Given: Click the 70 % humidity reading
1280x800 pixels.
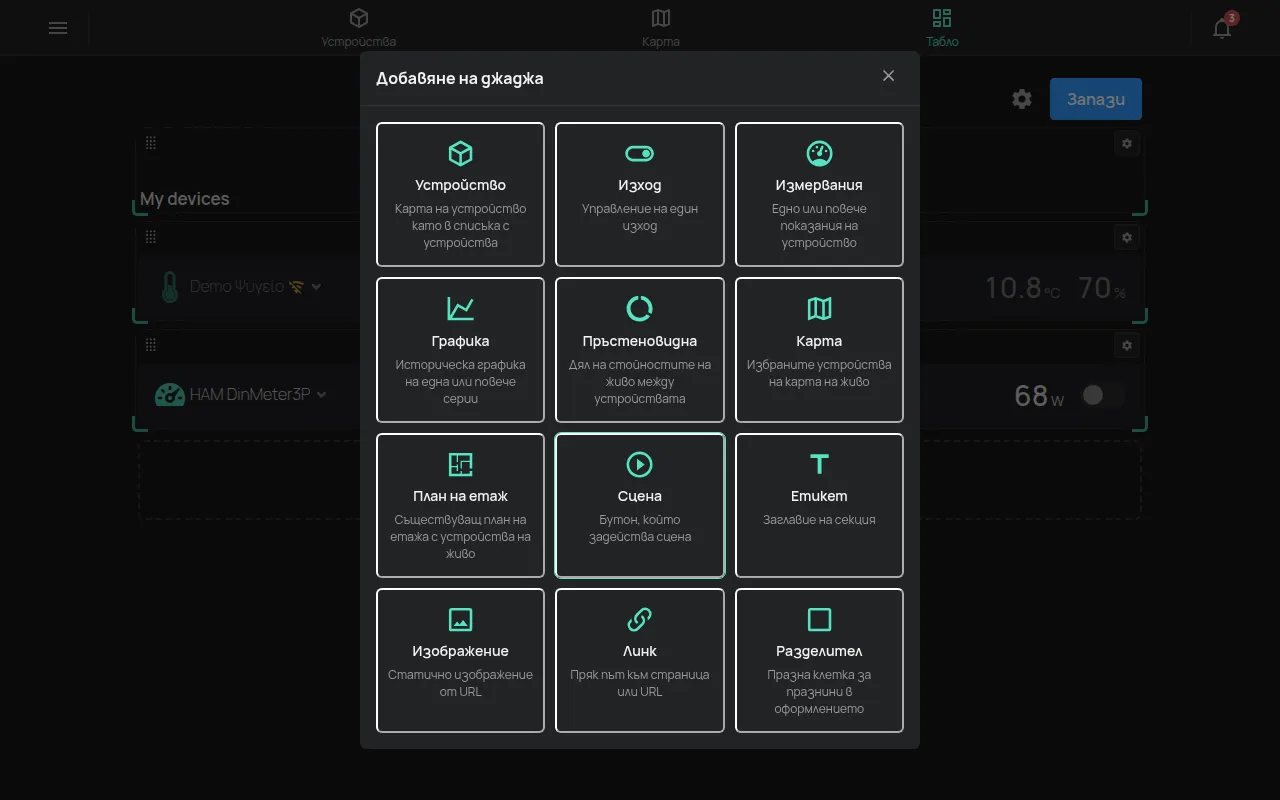Looking at the screenshot, I should pyautogui.click(x=1102, y=288).
